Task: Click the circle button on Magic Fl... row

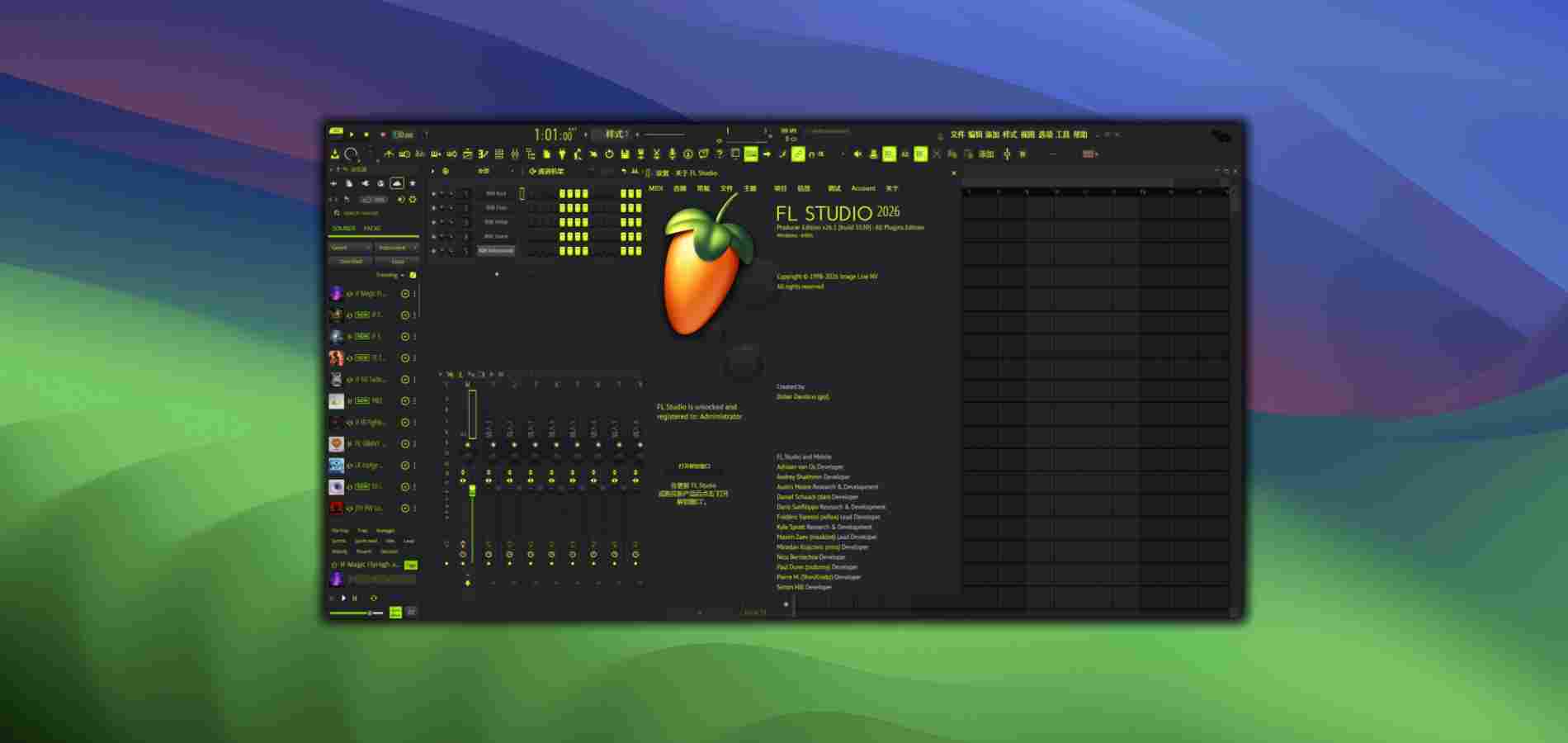Action: coord(405,293)
